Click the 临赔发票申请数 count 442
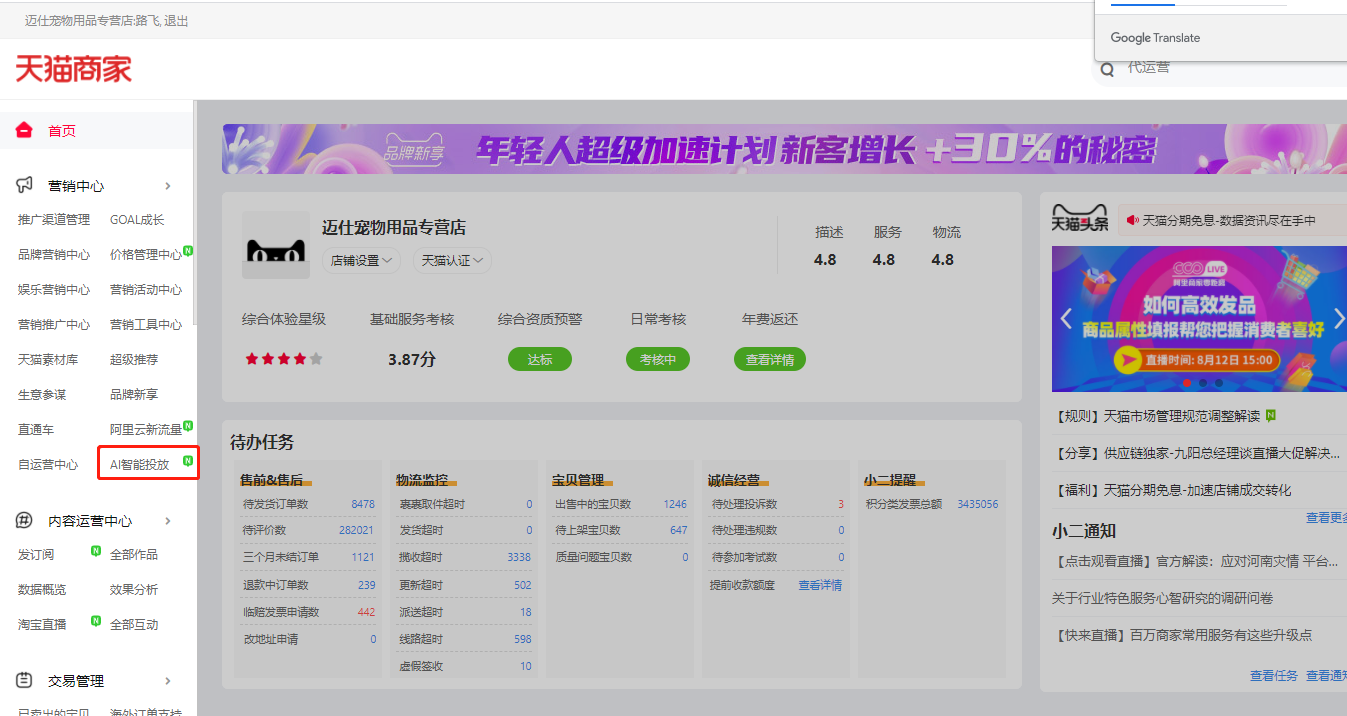 coord(366,612)
